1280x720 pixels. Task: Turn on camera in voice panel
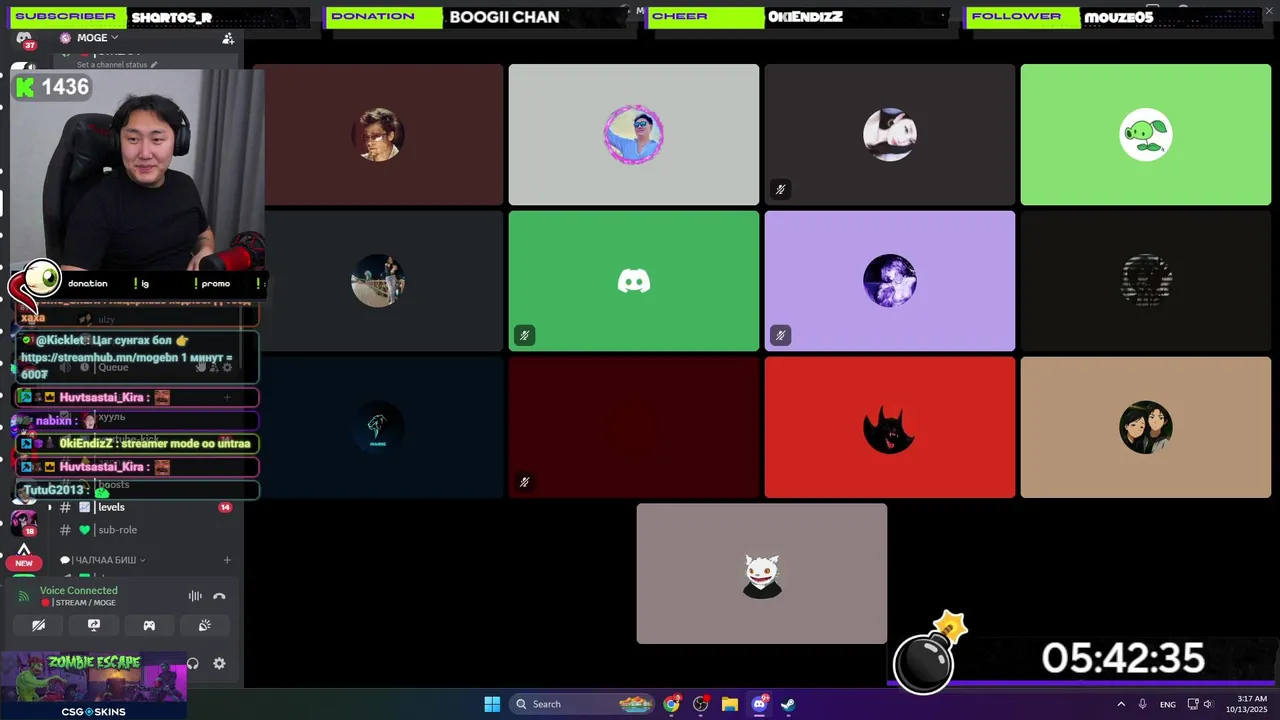pyautogui.click(x=38, y=625)
